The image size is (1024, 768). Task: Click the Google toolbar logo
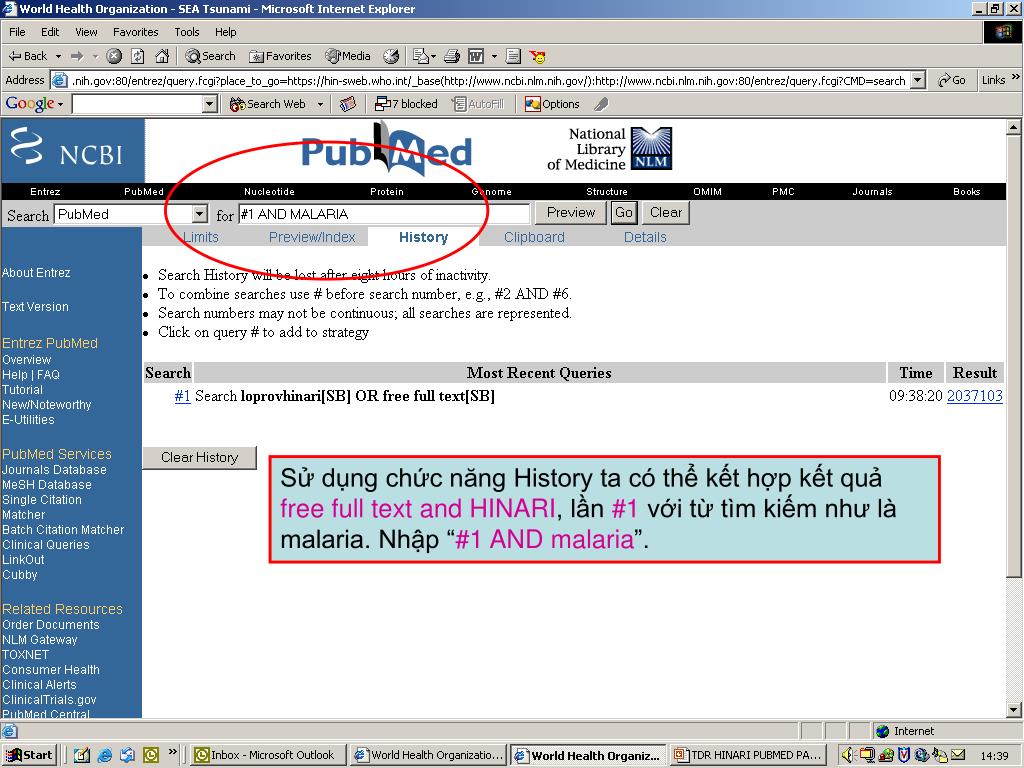coord(30,104)
